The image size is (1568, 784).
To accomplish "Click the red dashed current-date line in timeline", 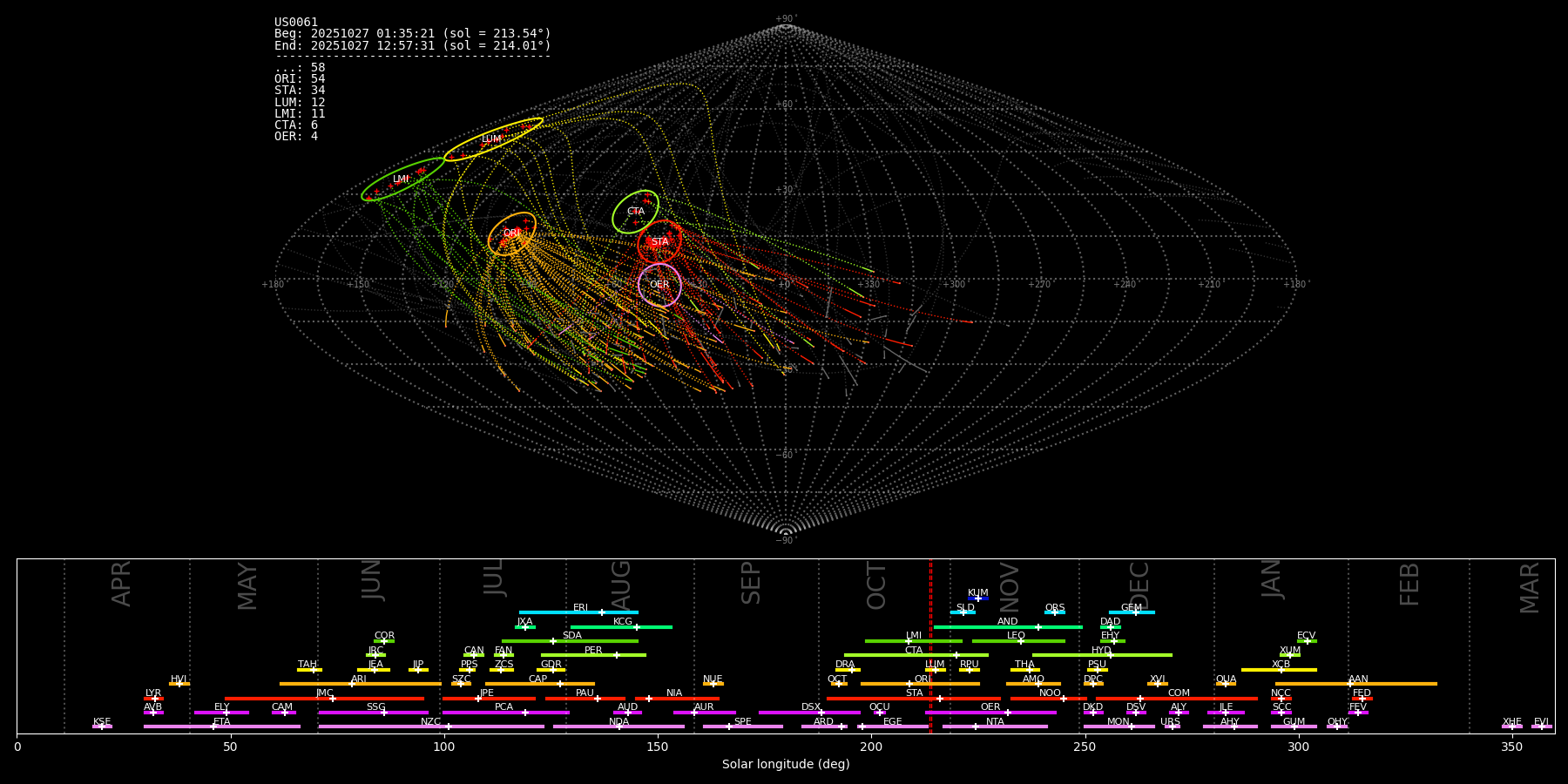I will click(930, 645).
